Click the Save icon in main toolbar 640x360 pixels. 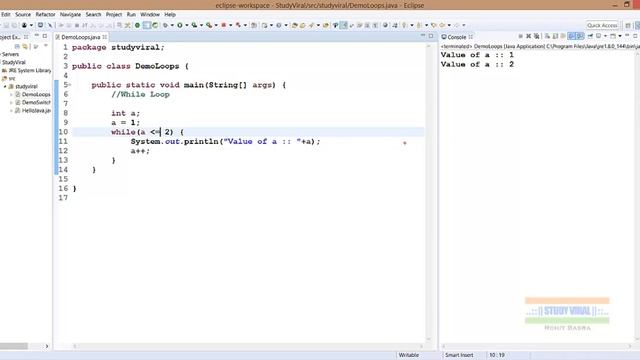[6, 25]
